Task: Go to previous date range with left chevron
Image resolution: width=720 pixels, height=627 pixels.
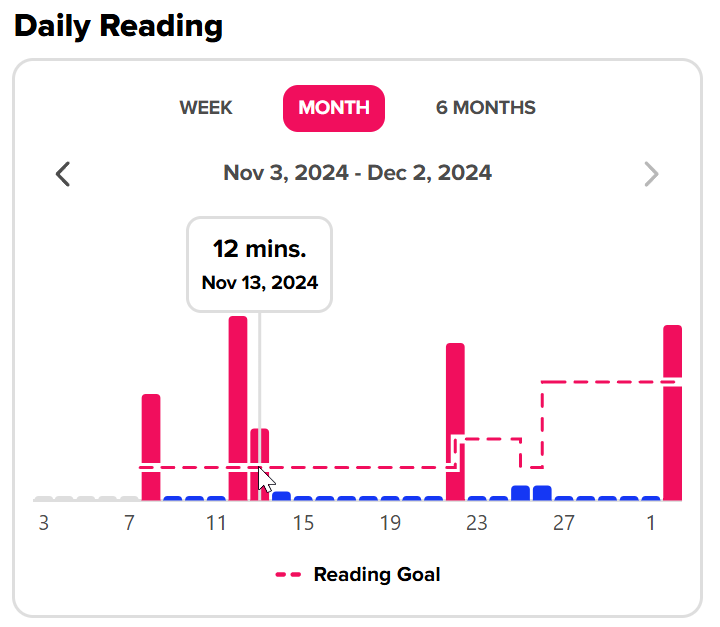Action: pyautogui.click(x=63, y=174)
